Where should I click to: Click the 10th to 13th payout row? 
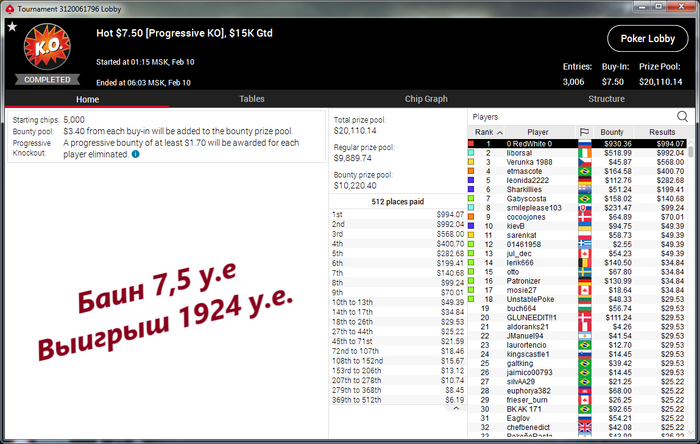pos(398,302)
